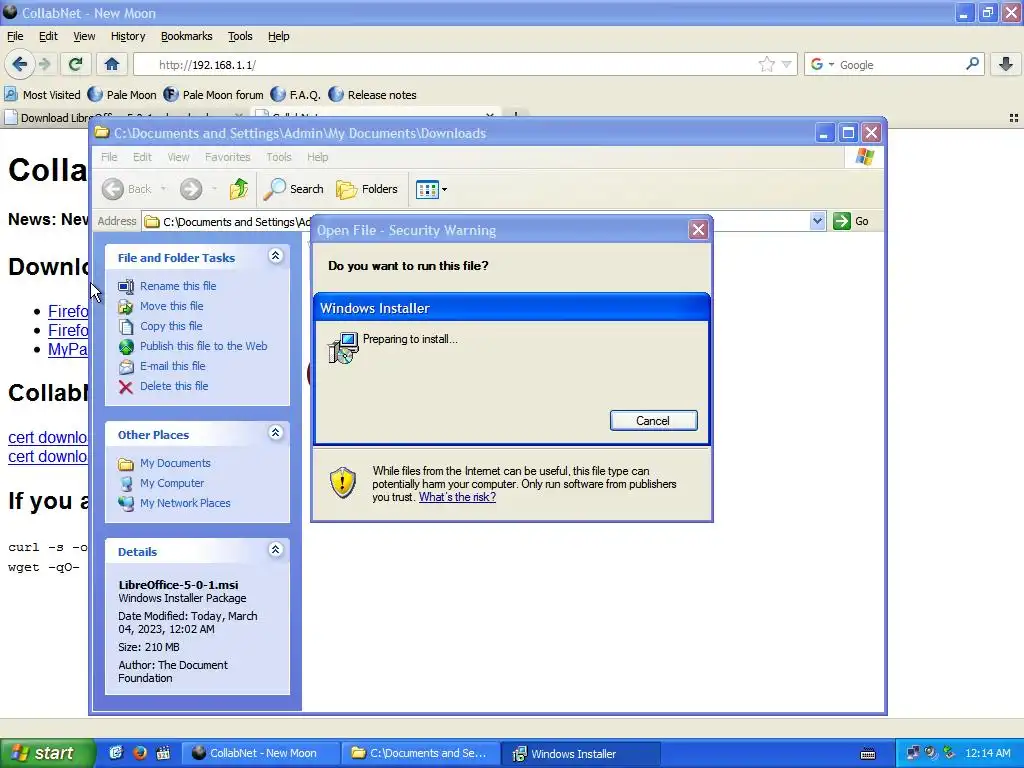Open the browser Help menu
1024x768 pixels.
[x=278, y=36]
